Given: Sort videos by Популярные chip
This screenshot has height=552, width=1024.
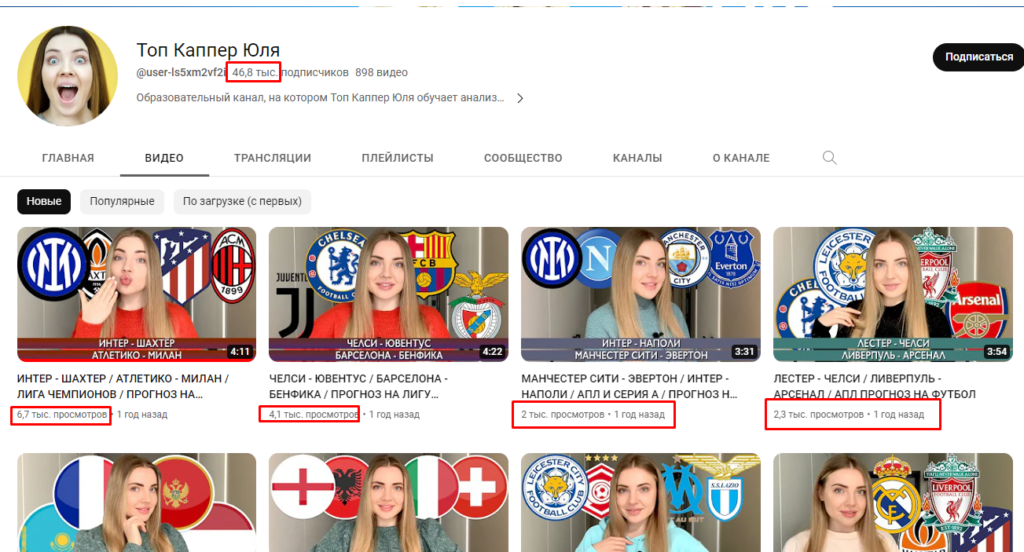Looking at the screenshot, I should (122, 201).
